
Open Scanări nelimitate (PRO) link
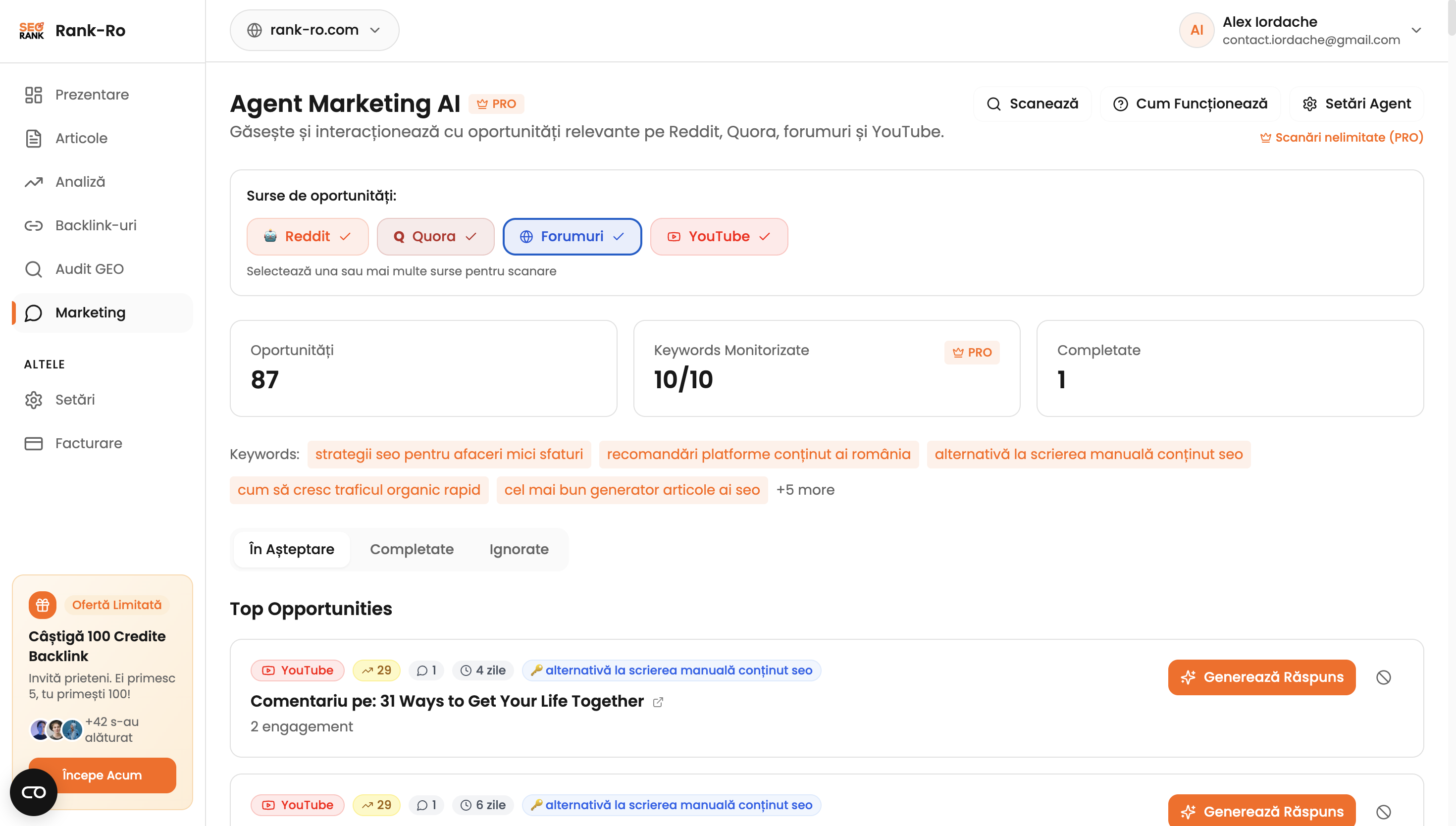[1342, 138]
